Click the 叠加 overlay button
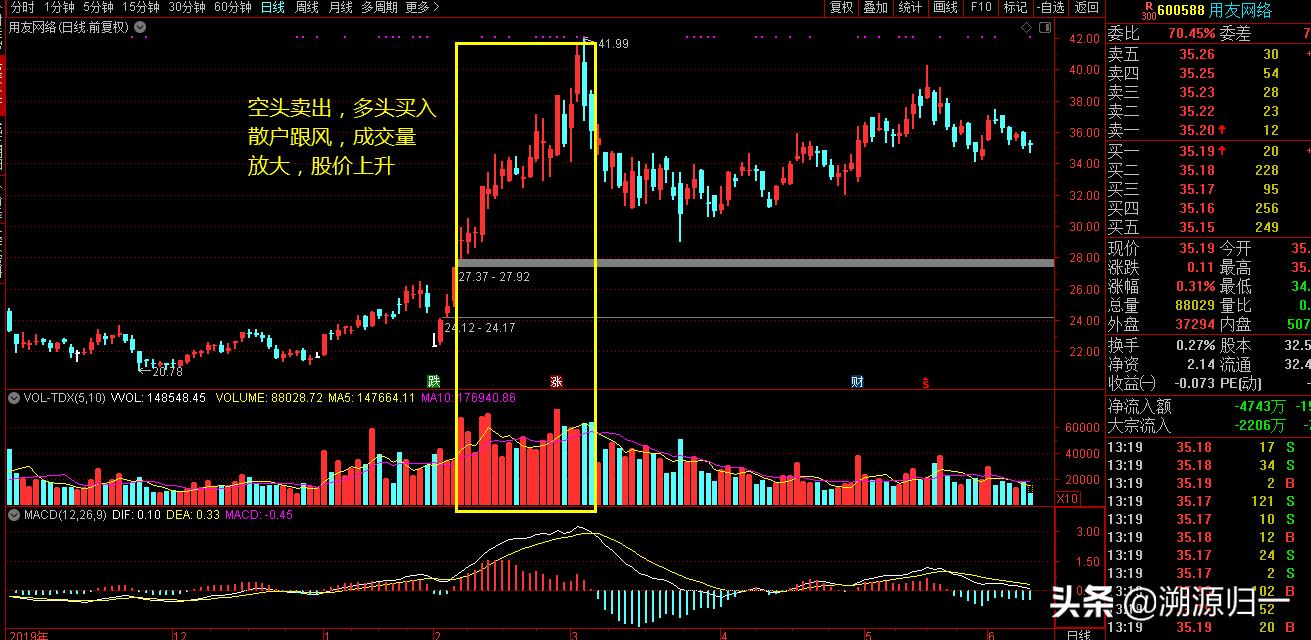Screen dimensions: 1311x640 point(875,7)
